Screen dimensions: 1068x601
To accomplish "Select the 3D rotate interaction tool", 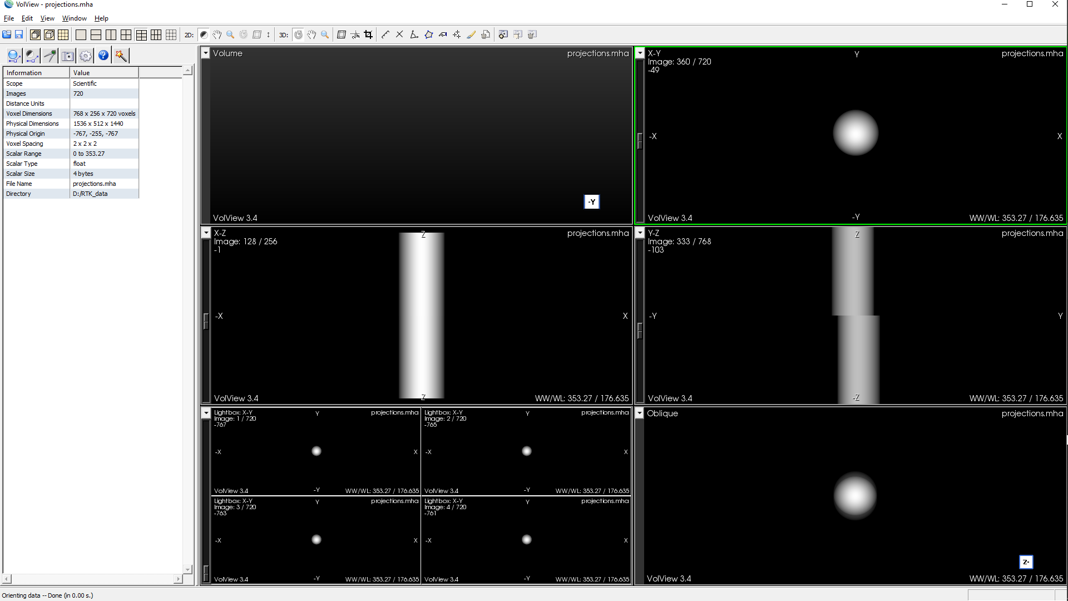I will tap(298, 35).
